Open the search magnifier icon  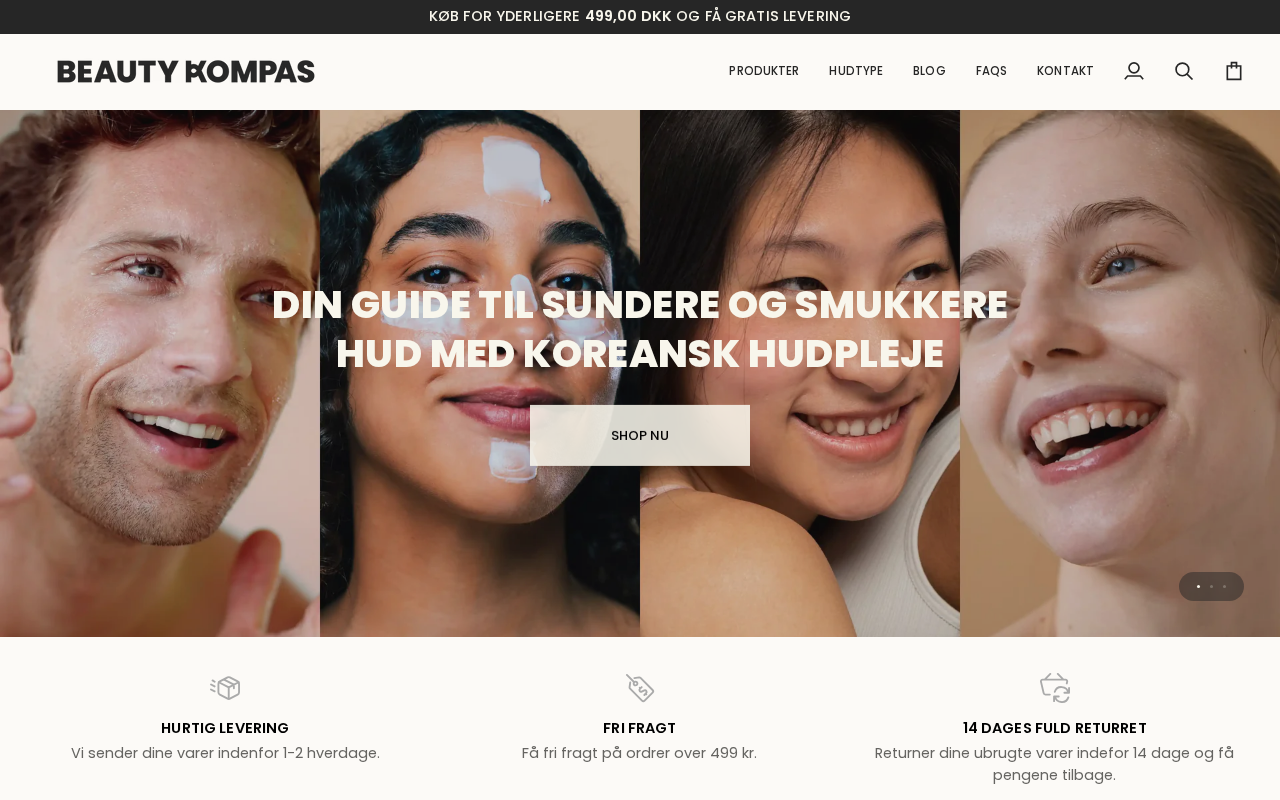pos(1184,71)
